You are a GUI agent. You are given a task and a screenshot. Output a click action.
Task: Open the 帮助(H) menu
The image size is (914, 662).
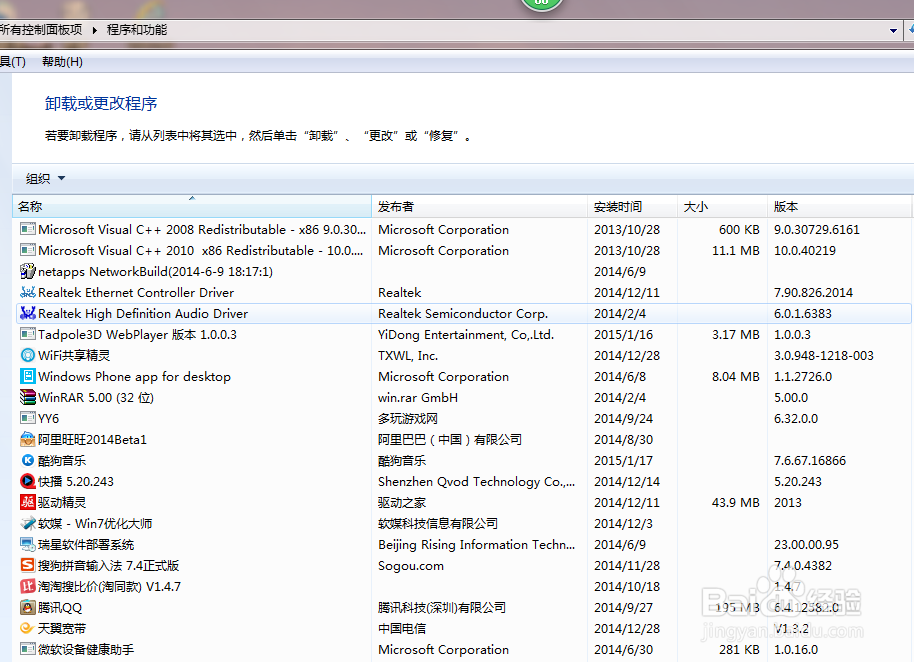[x=62, y=62]
